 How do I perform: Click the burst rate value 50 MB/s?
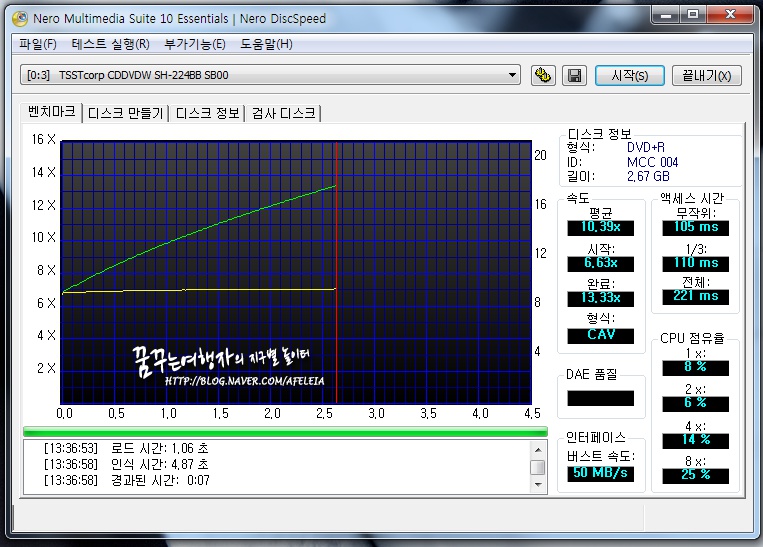pyautogui.click(x=600, y=474)
